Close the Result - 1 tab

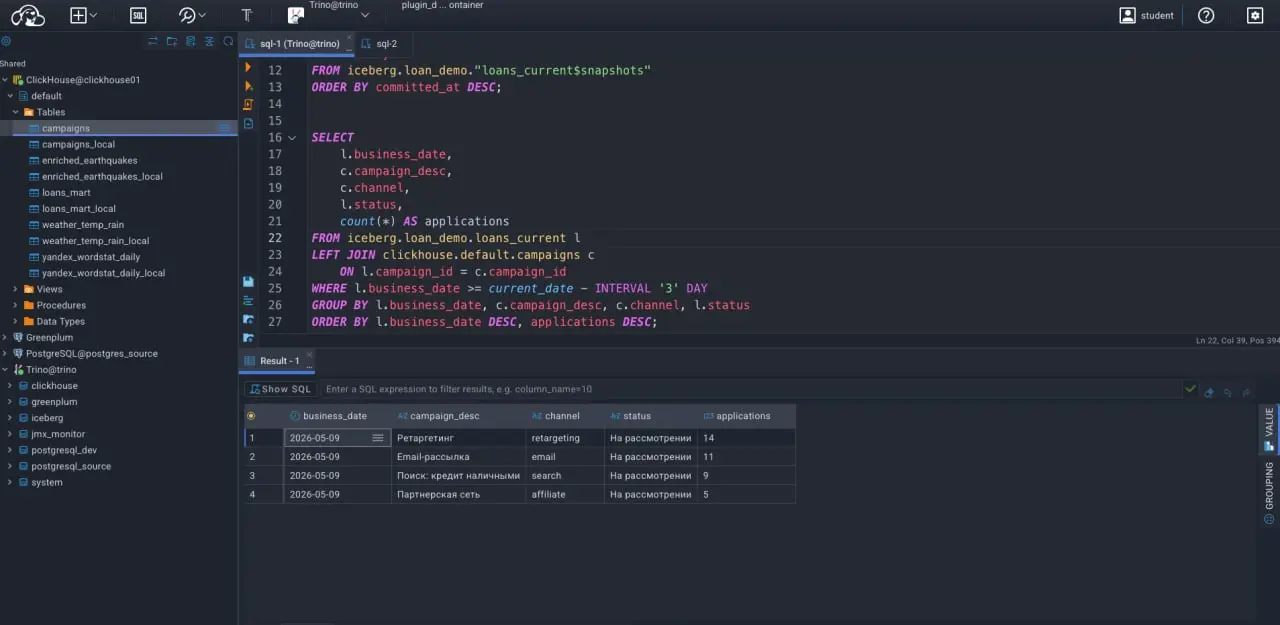point(309,355)
